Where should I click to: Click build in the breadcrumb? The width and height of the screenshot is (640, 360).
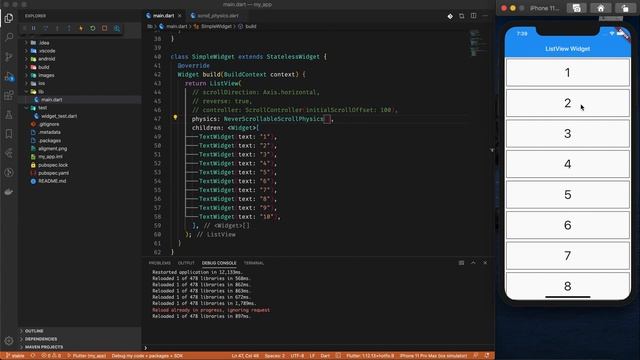coord(251,27)
